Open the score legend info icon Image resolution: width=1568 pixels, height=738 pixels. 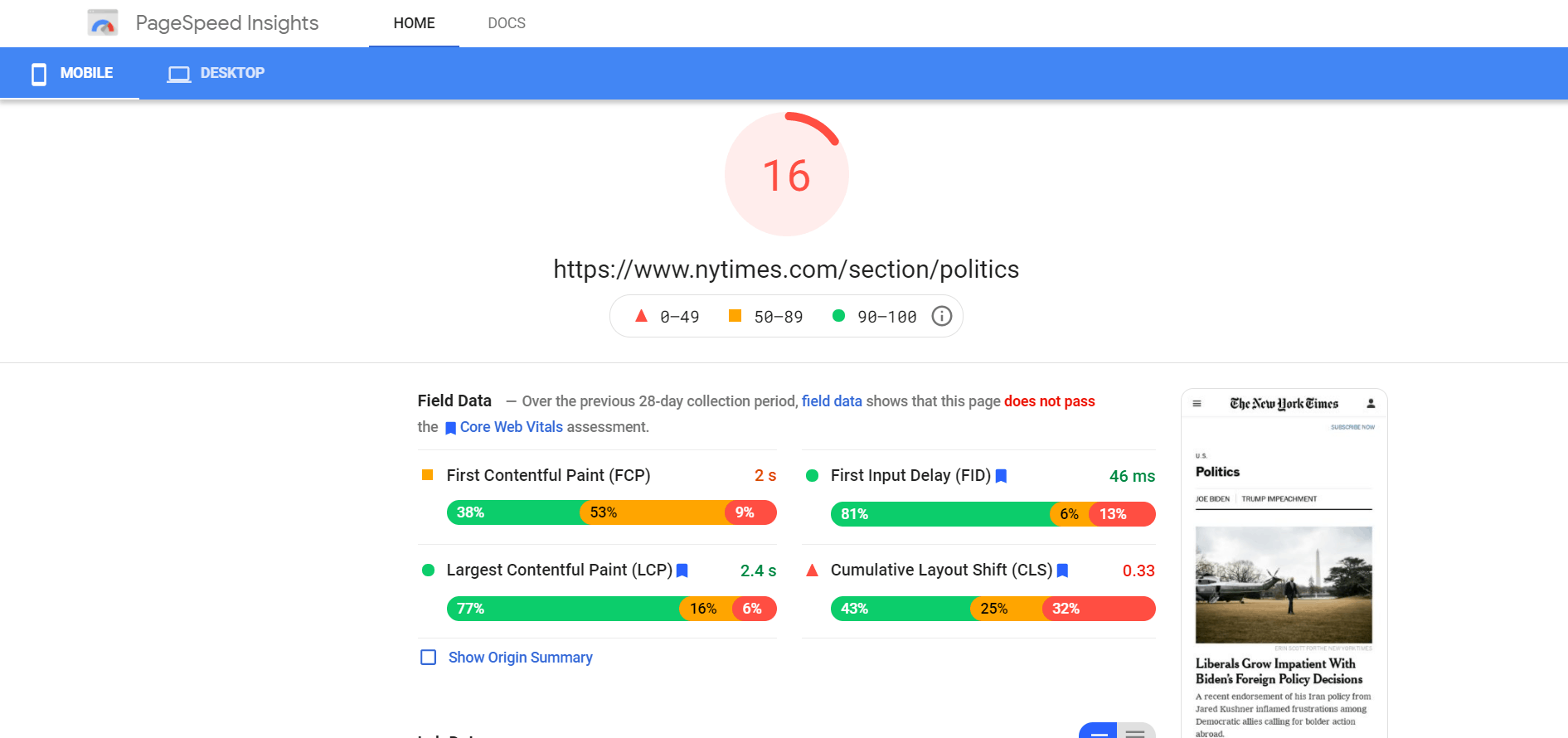pos(942,316)
